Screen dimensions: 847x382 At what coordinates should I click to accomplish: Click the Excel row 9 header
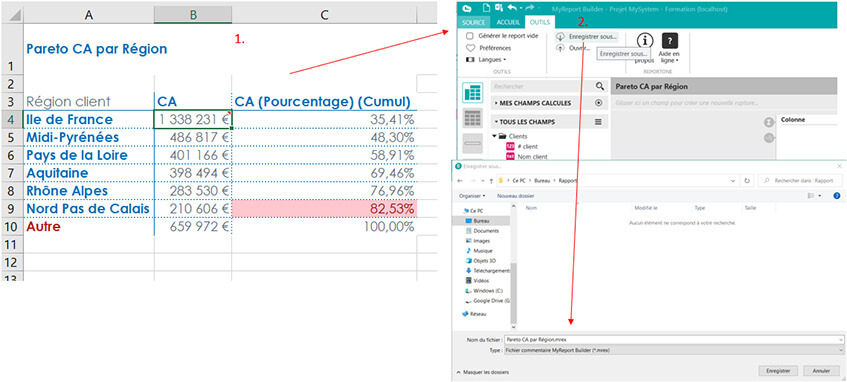[x=11, y=209]
